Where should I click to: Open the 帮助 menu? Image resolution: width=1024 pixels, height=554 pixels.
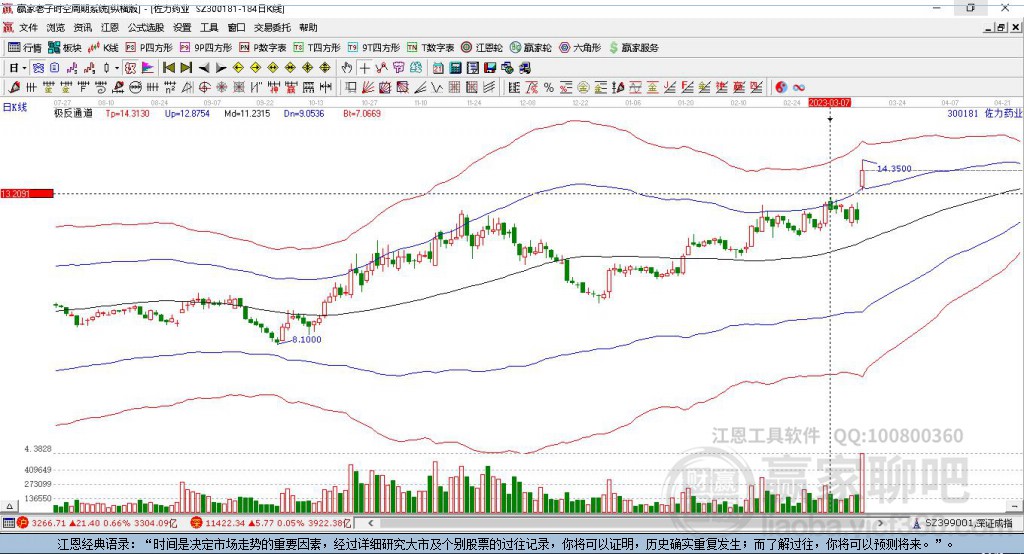coord(308,27)
